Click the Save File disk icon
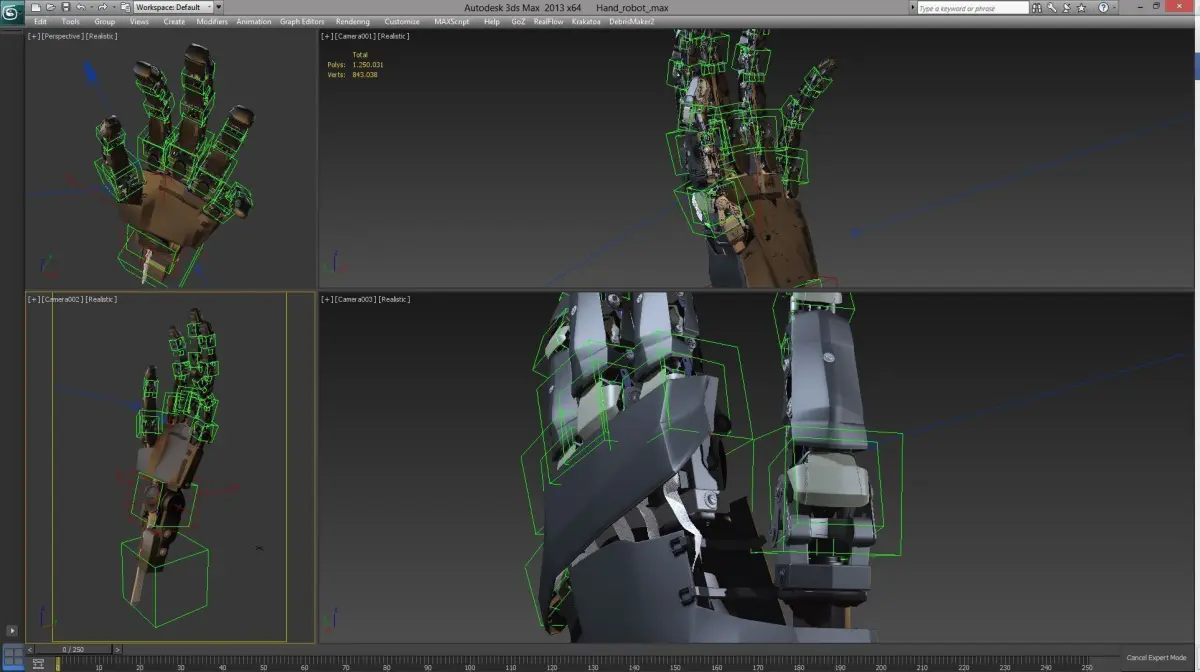This screenshot has height=672, width=1200. [66, 7]
